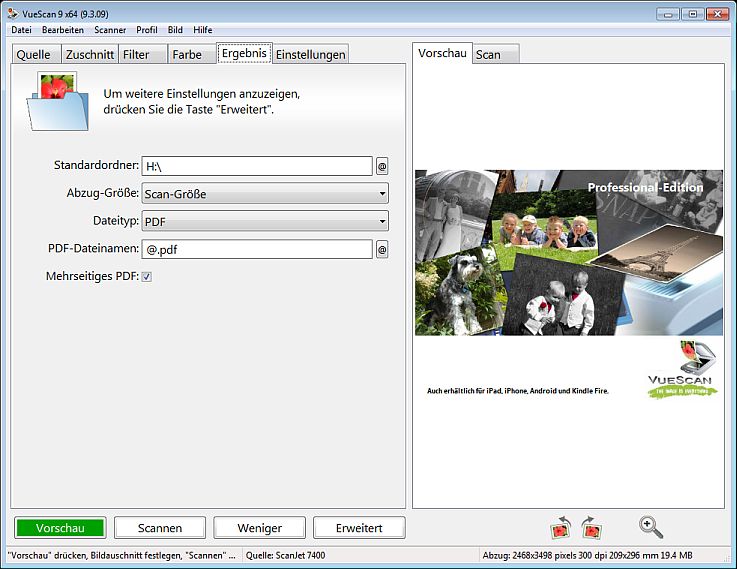Toggle the Mehrseitiges PDF checkbox
The image size is (737, 569).
(x=147, y=276)
